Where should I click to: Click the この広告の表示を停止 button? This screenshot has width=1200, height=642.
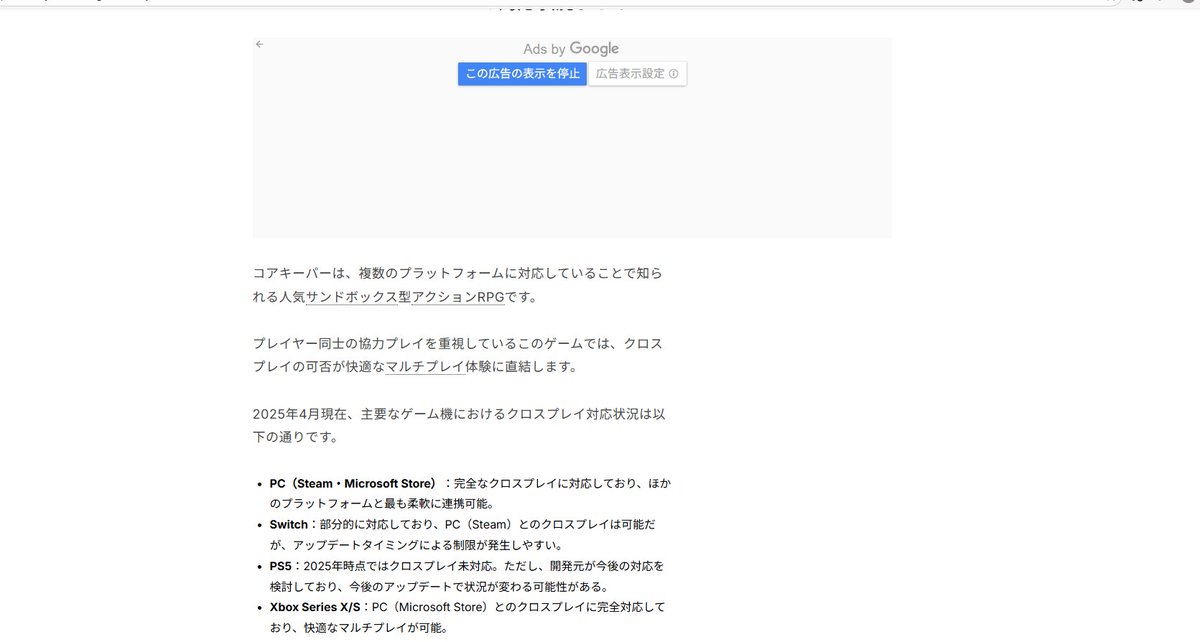click(522, 74)
